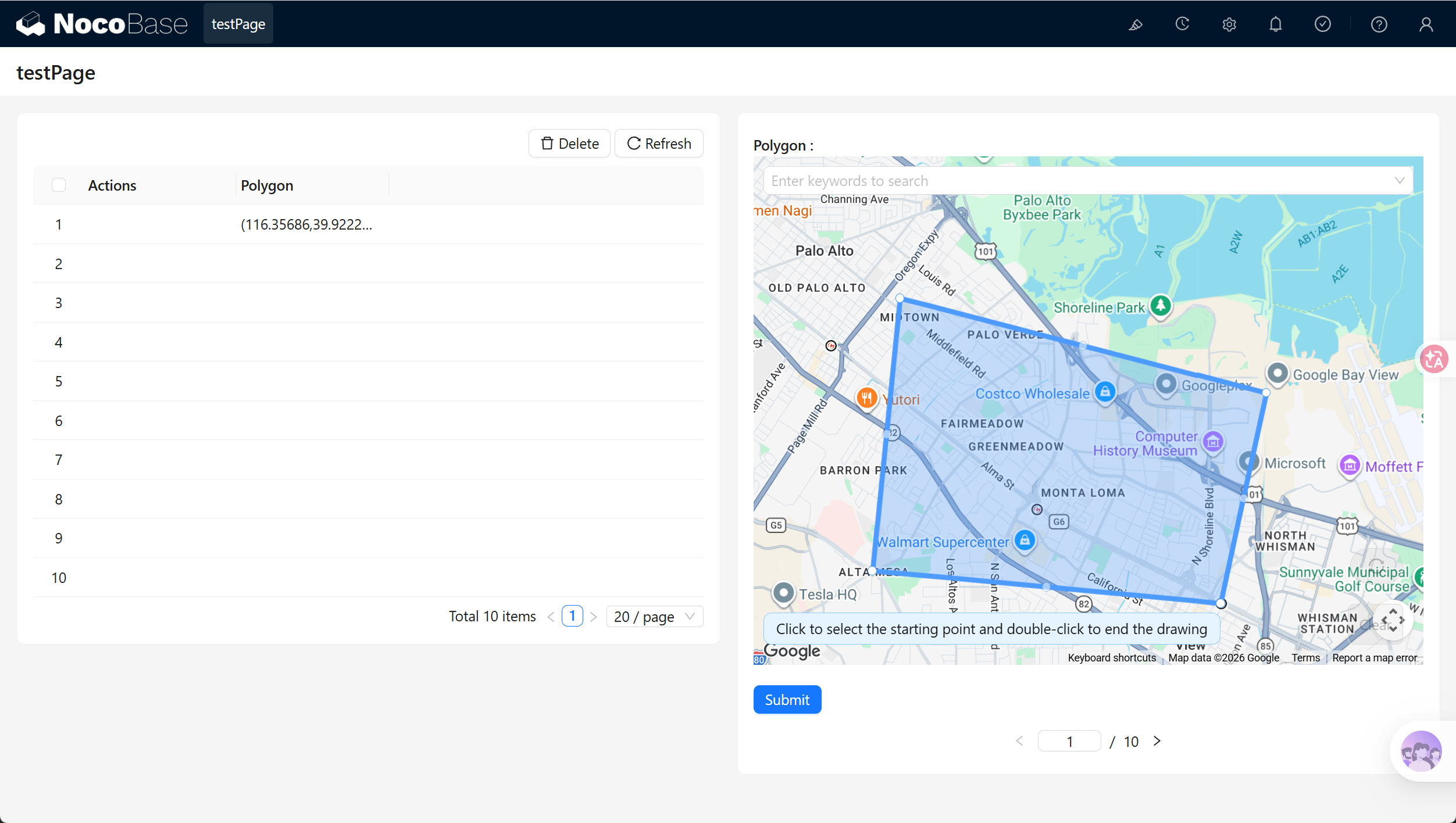
Task: Click the blue Submit button
Action: pyautogui.click(x=787, y=700)
